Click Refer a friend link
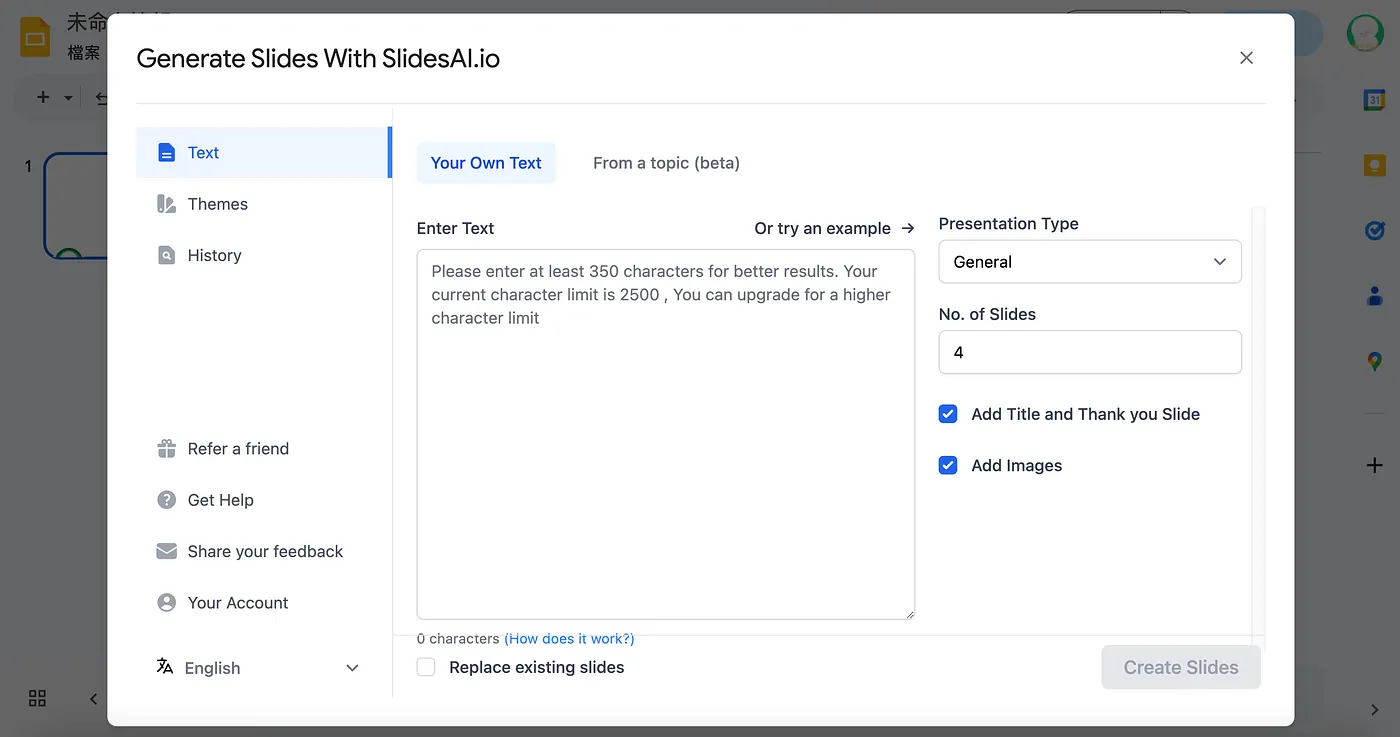 pyautogui.click(x=238, y=449)
